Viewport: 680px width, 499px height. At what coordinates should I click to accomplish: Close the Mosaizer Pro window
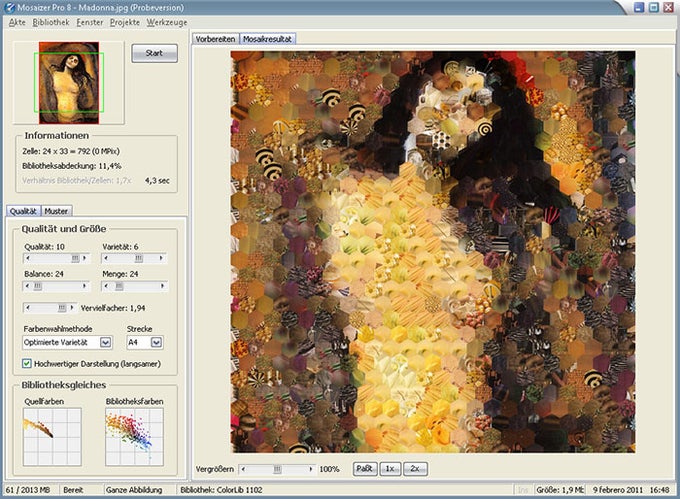(668, 7)
